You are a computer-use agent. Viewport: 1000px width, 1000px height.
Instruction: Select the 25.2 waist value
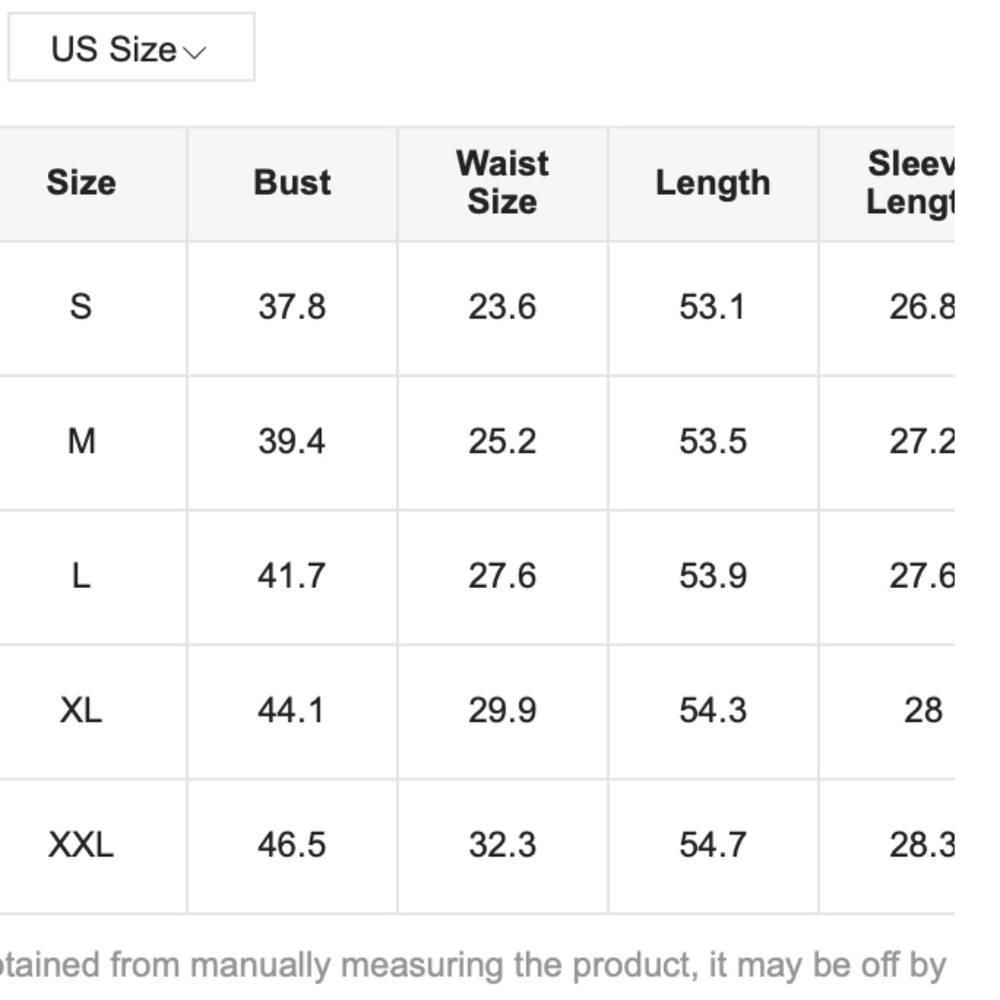(502, 441)
